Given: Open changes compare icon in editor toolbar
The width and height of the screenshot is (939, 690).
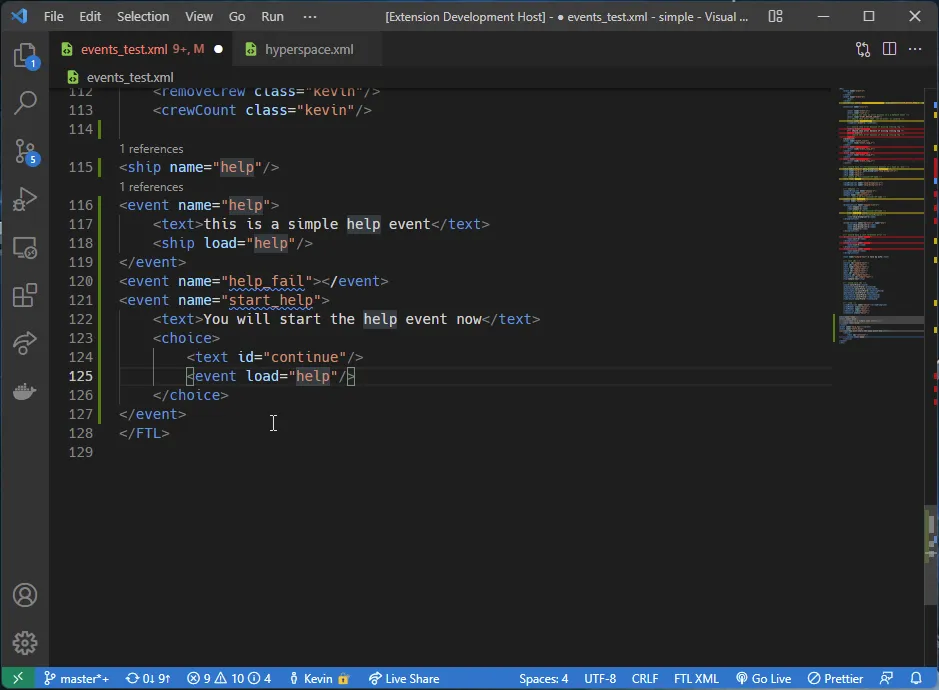Looking at the screenshot, I should pos(863,49).
